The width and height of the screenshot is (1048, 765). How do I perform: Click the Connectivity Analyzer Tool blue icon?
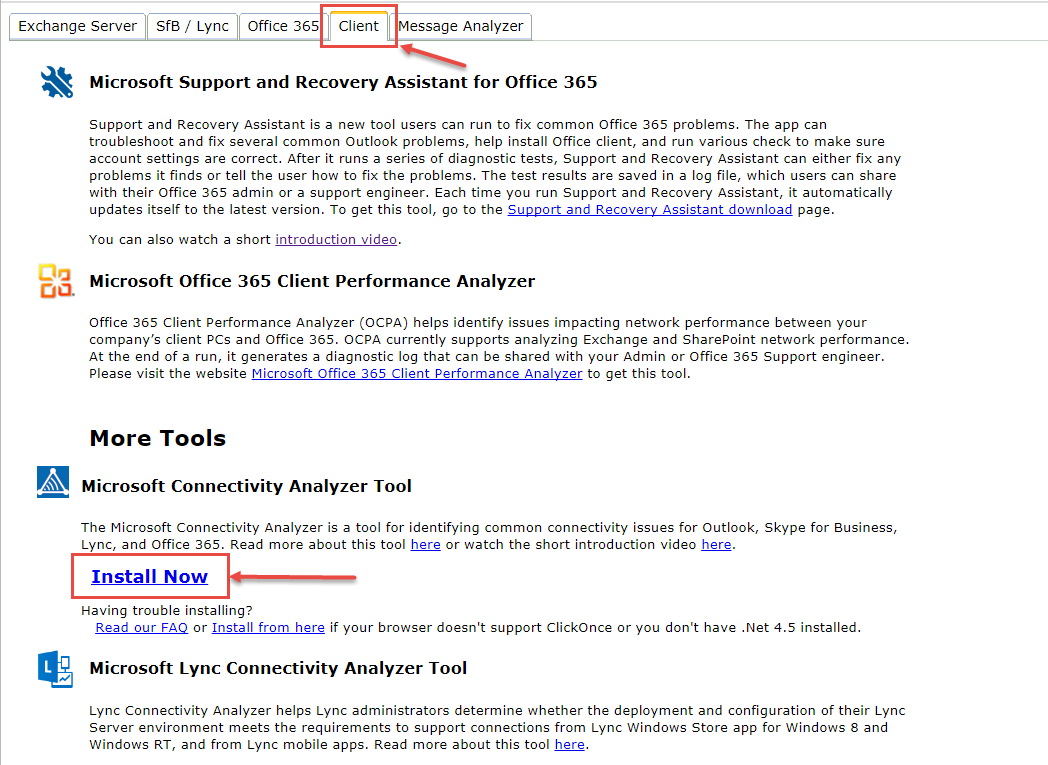(x=53, y=482)
